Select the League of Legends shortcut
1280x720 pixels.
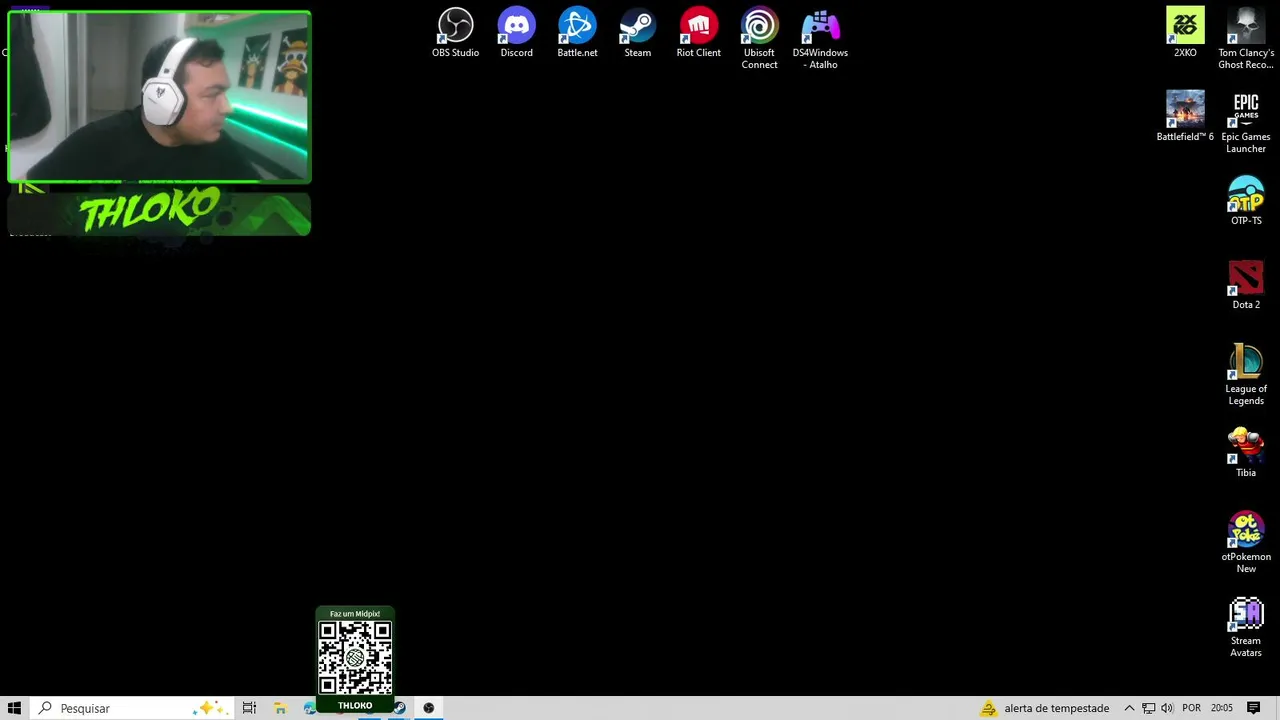(1246, 375)
